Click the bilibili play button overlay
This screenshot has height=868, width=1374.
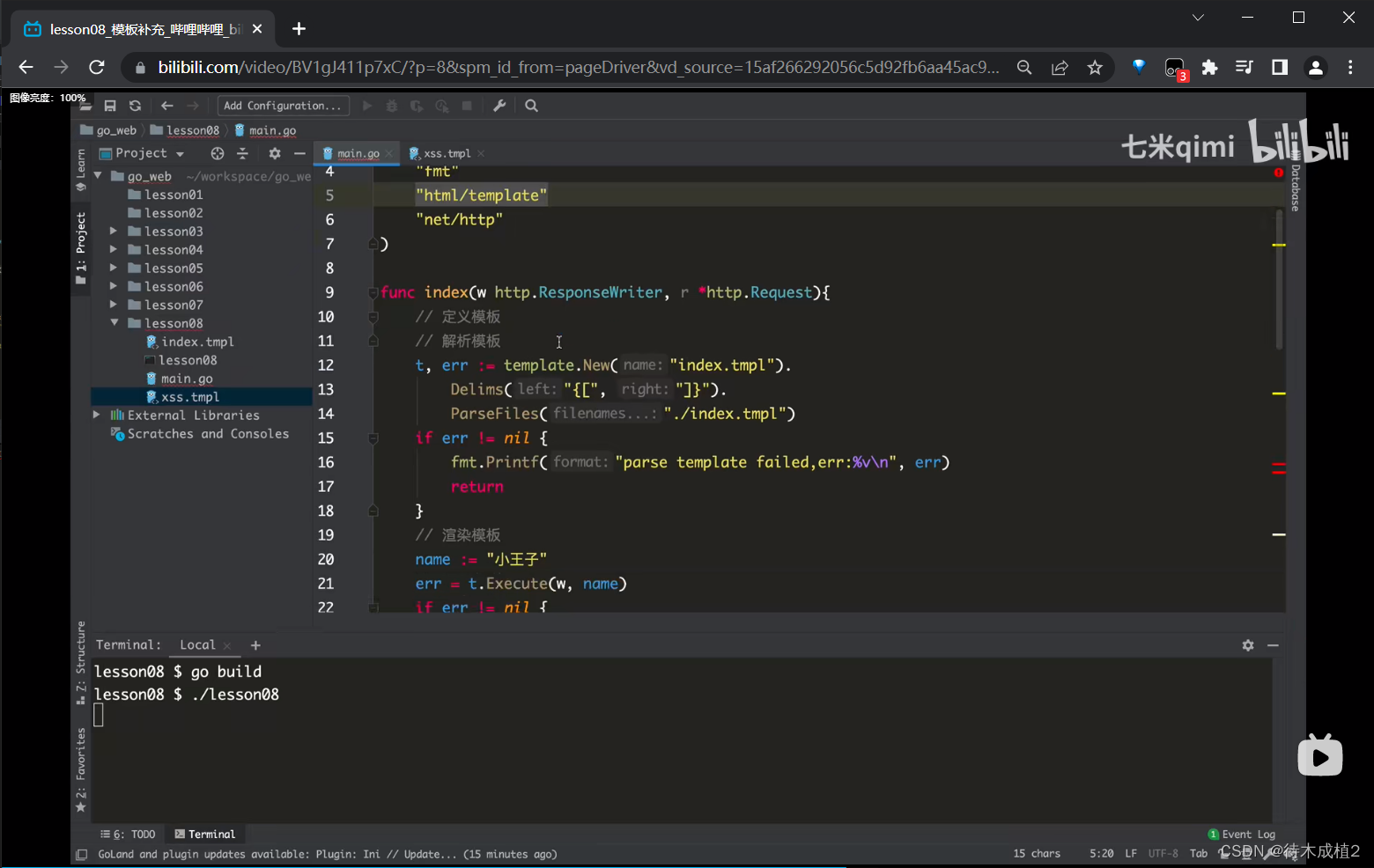pyautogui.click(x=1320, y=755)
